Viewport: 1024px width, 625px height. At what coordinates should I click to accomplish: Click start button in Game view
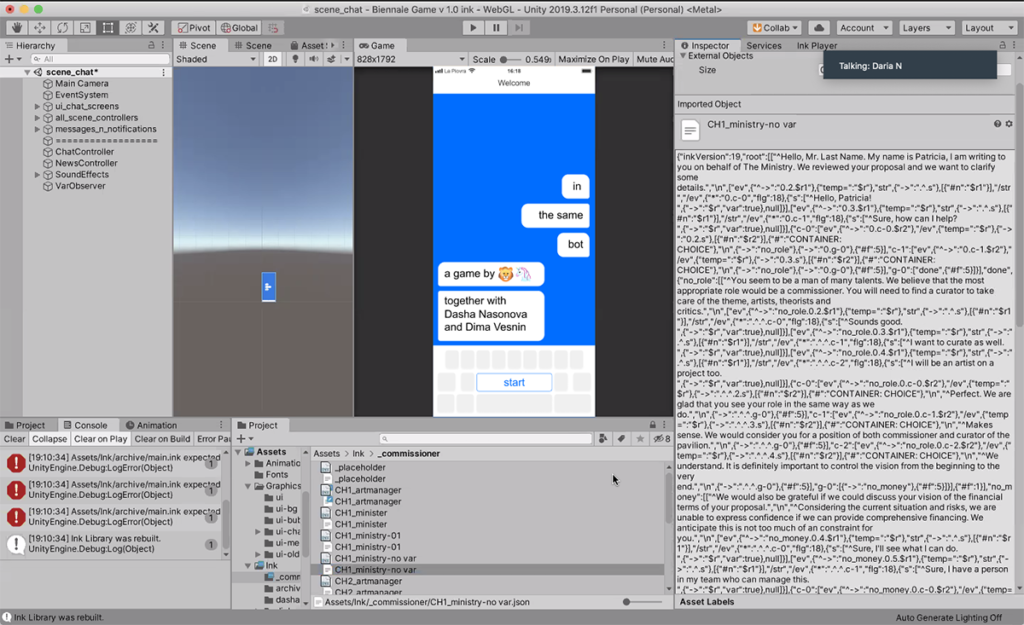(514, 382)
